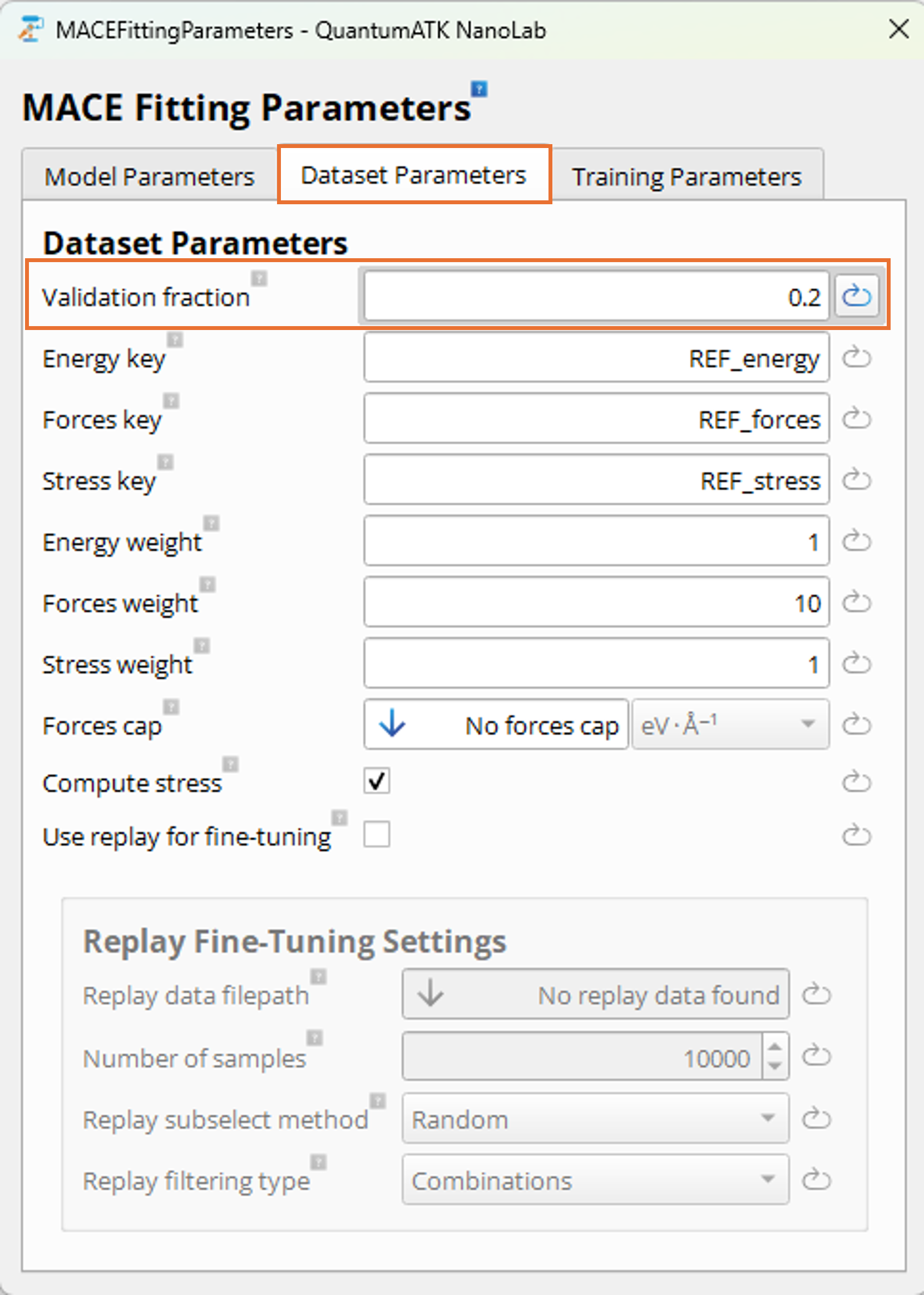Click the No replay data found button
The image size is (924, 1295).
tap(595, 995)
